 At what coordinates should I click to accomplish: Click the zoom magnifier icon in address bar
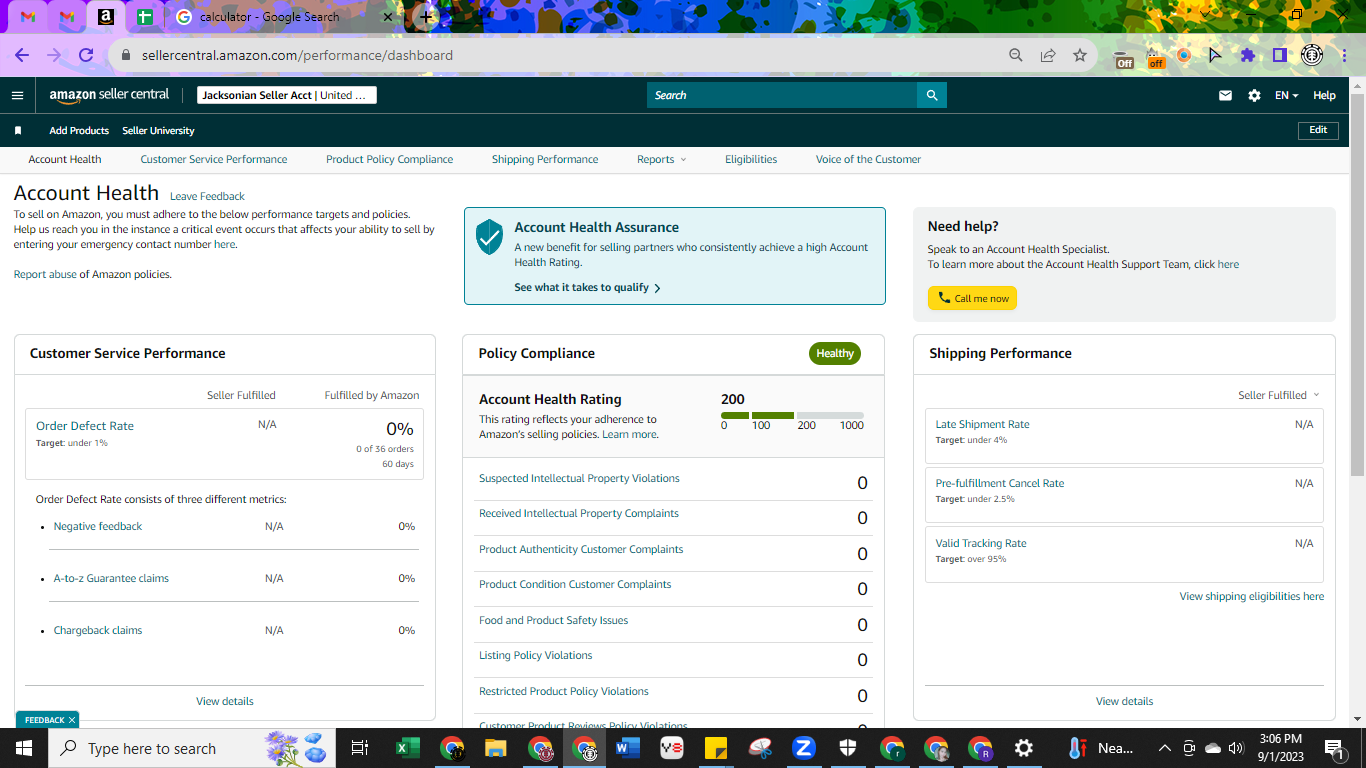(x=1016, y=55)
